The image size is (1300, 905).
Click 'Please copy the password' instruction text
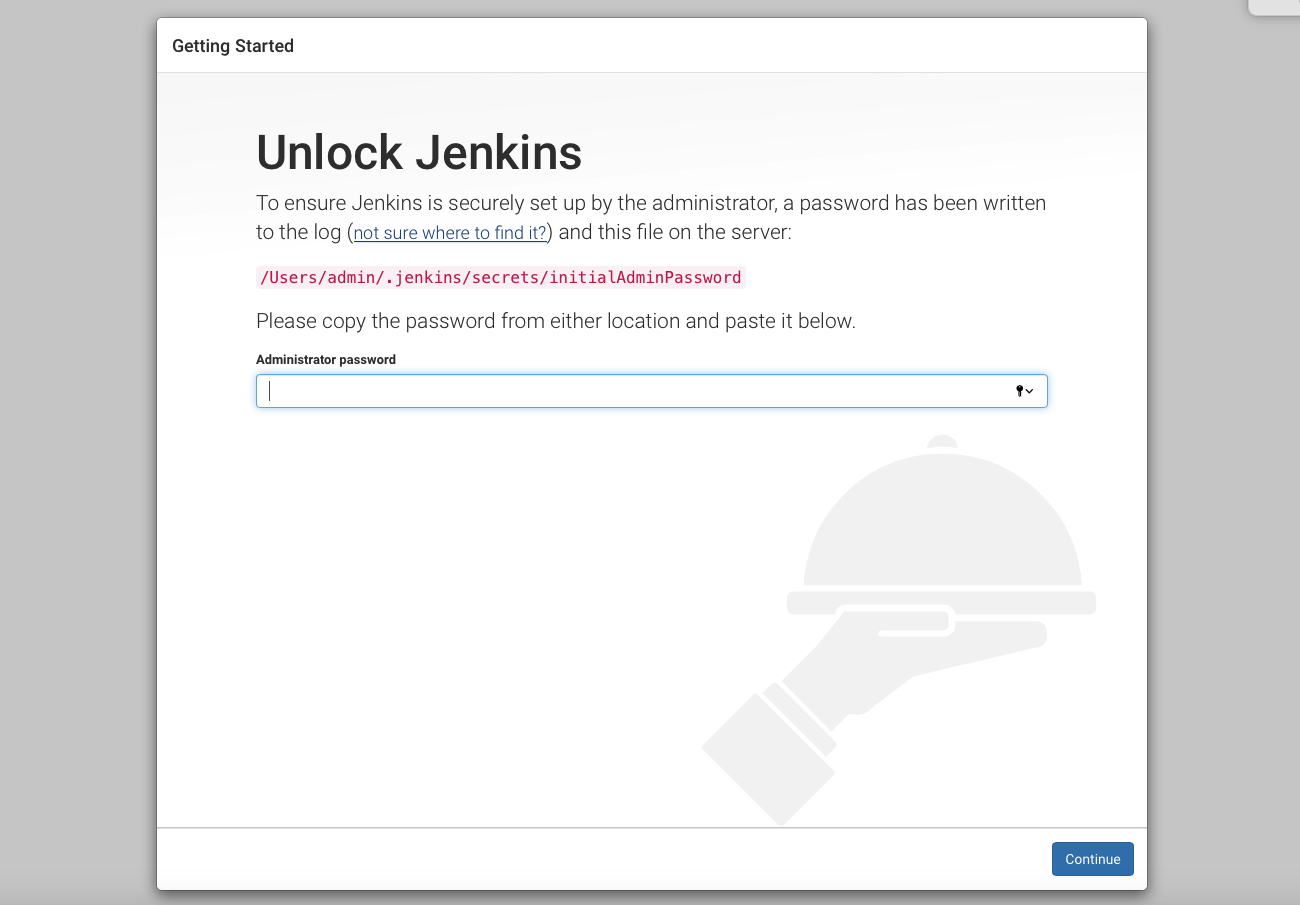[x=556, y=322]
